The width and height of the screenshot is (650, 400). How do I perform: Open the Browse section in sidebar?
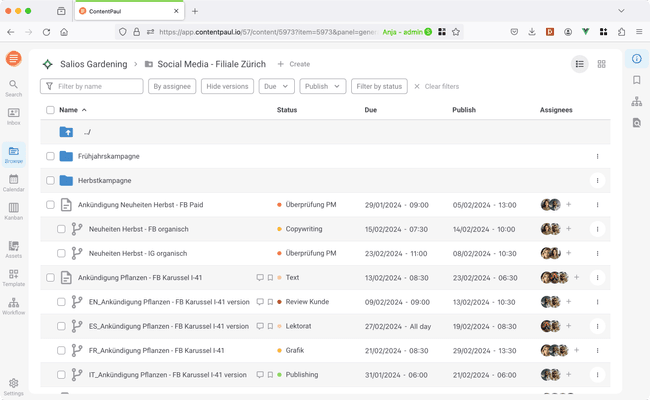tap(13, 155)
